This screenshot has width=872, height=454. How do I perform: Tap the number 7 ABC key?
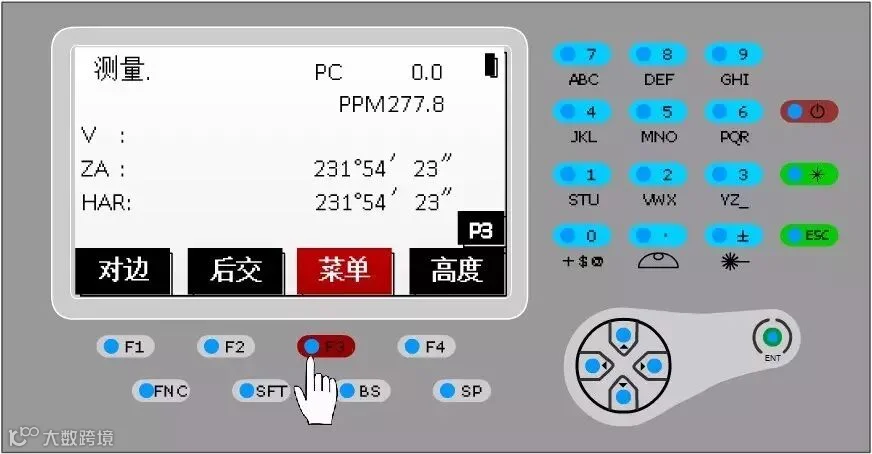tap(582, 54)
